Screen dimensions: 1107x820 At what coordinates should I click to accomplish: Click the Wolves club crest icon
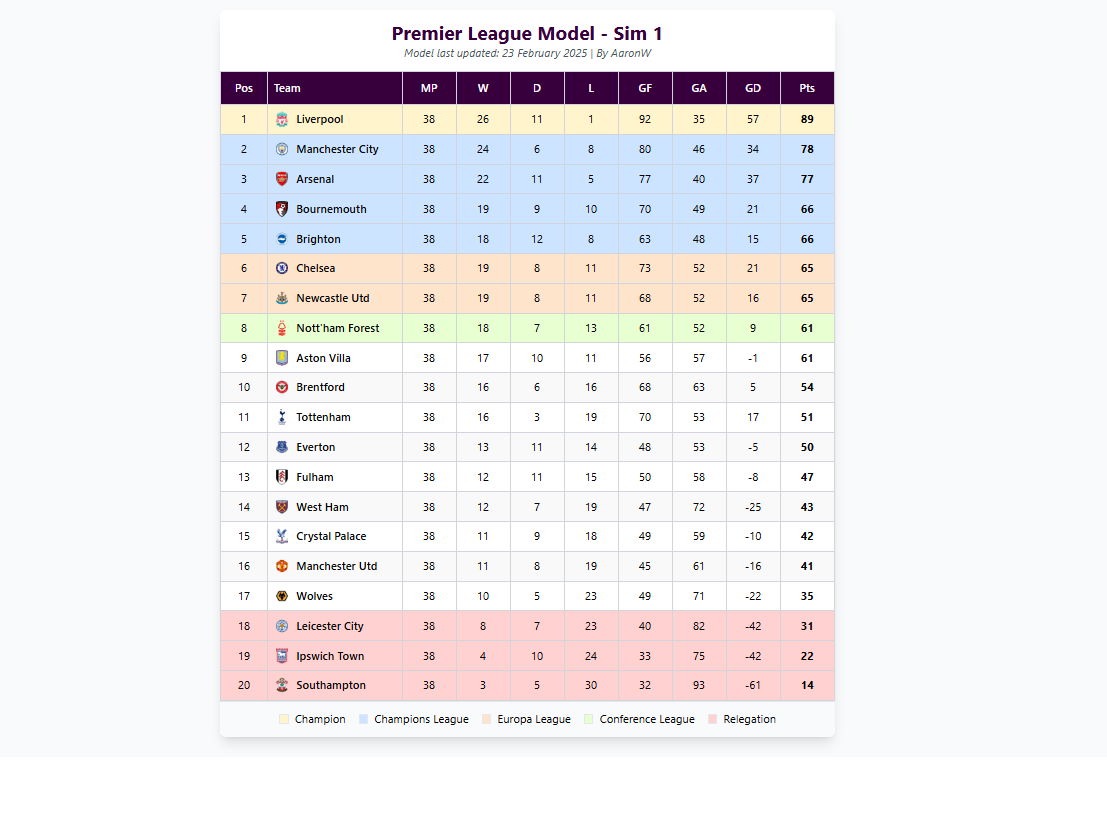282,596
